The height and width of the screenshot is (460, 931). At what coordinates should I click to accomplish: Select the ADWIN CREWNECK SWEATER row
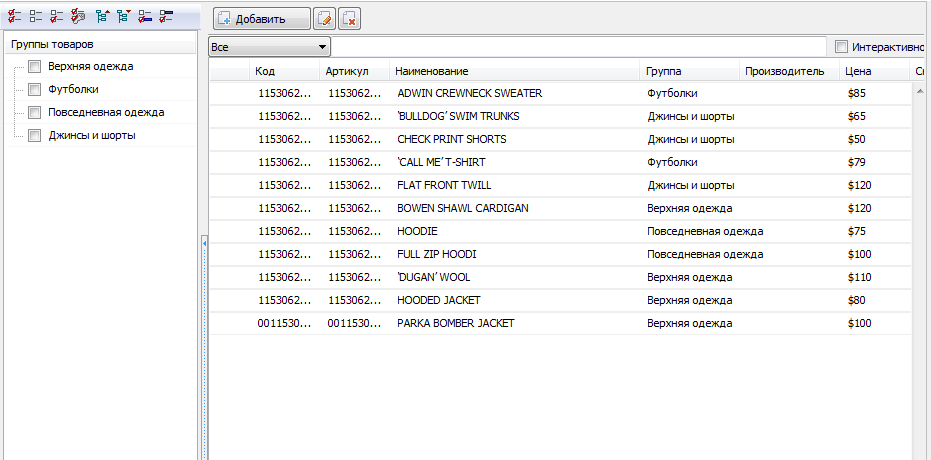[560, 94]
